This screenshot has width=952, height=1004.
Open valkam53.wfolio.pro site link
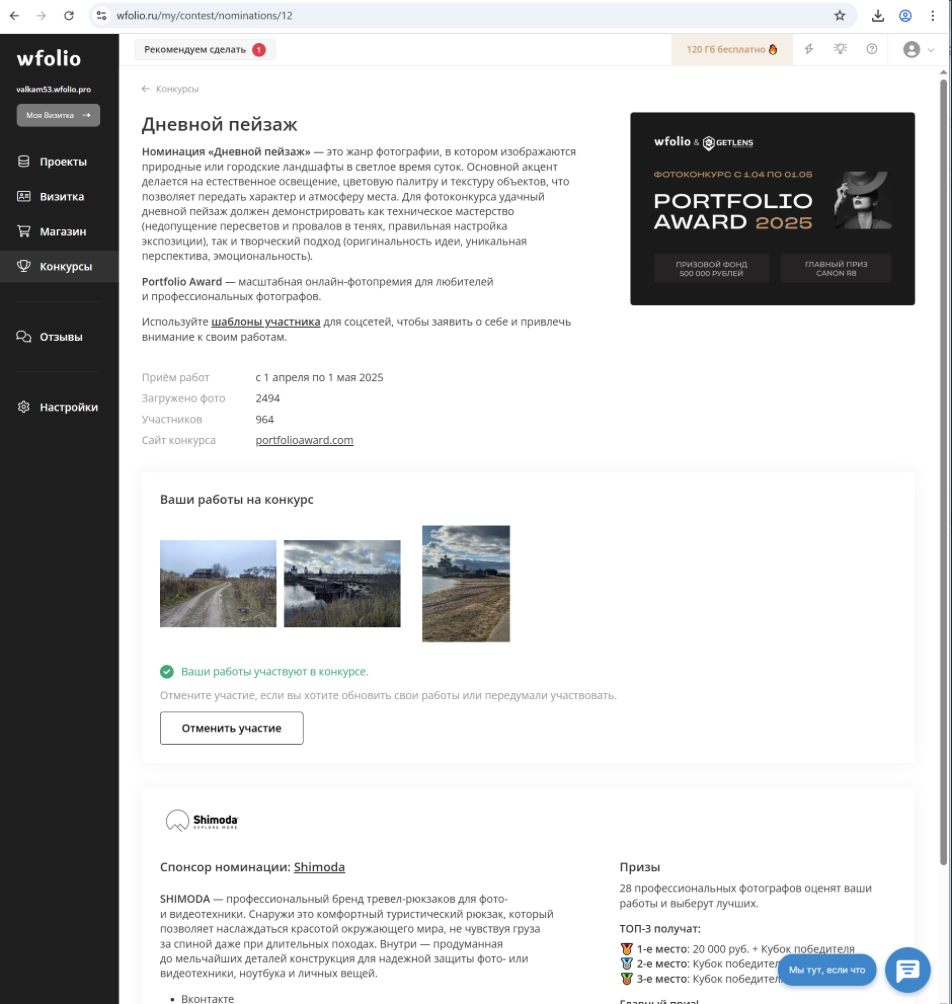[53, 90]
